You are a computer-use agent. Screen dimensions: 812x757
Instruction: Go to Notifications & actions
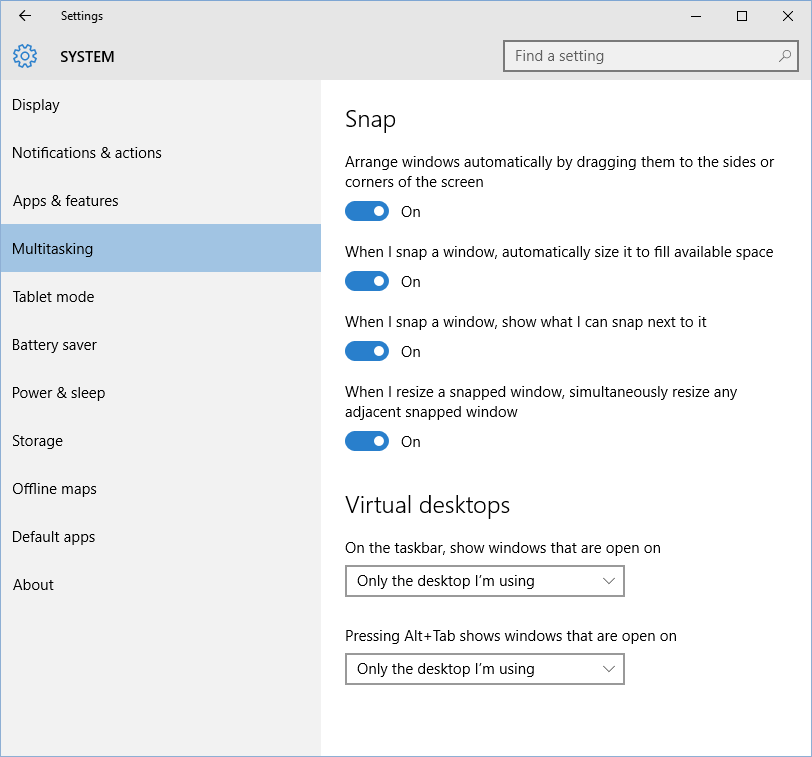click(x=161, y=153)
